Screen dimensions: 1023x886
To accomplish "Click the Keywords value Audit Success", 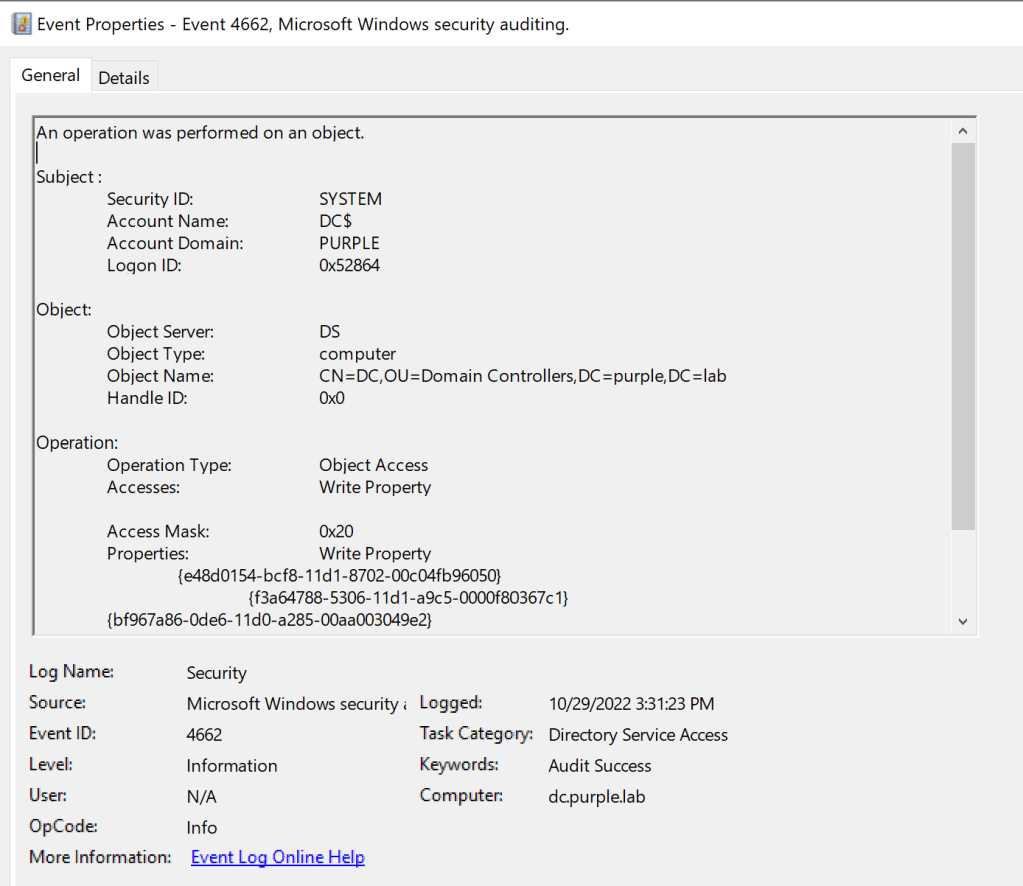I will click(x=600, y=765).
